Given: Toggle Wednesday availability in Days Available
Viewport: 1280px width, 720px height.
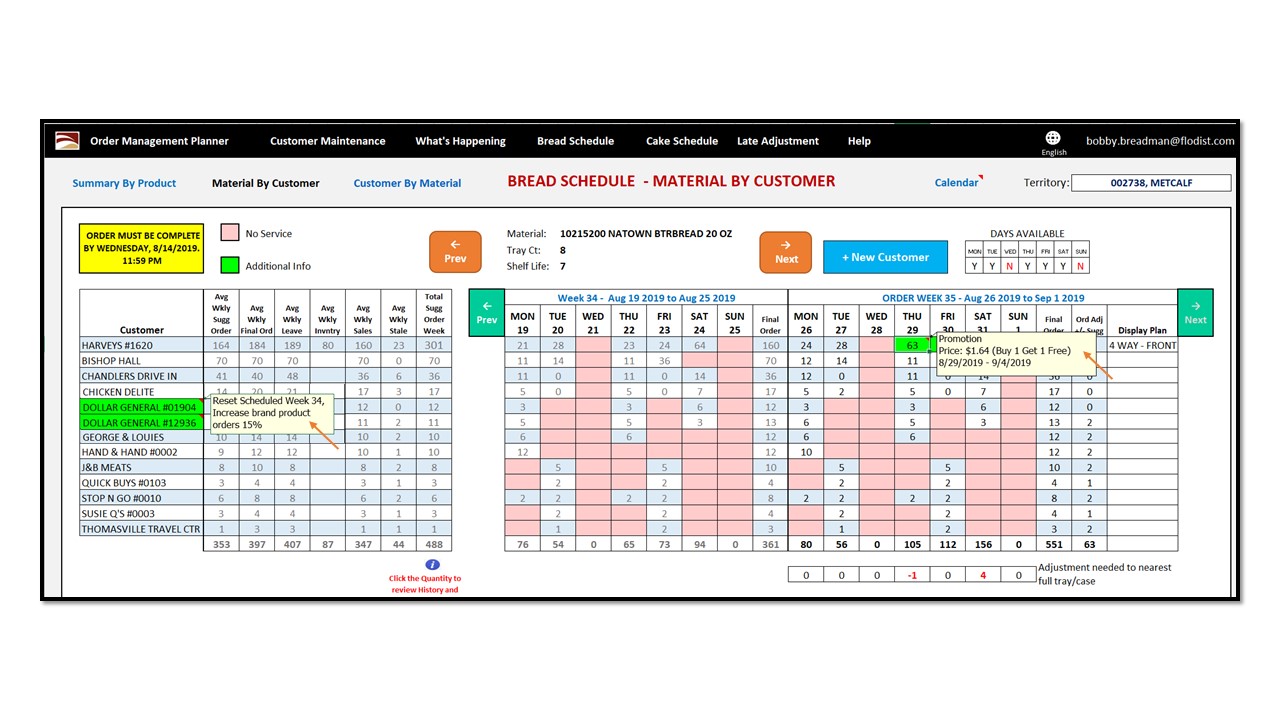Looking at the screenshot, I should (1010, 266).
